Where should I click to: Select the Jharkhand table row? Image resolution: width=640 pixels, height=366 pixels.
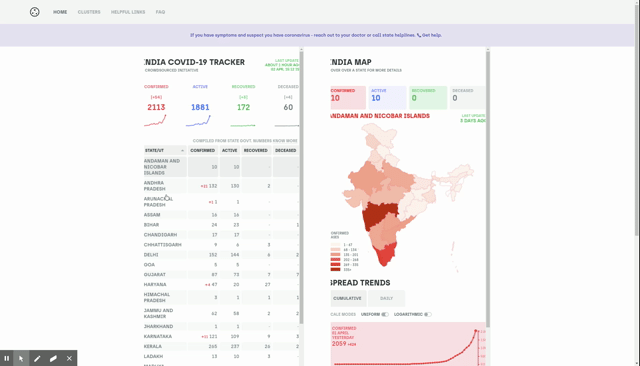(222, 326)
